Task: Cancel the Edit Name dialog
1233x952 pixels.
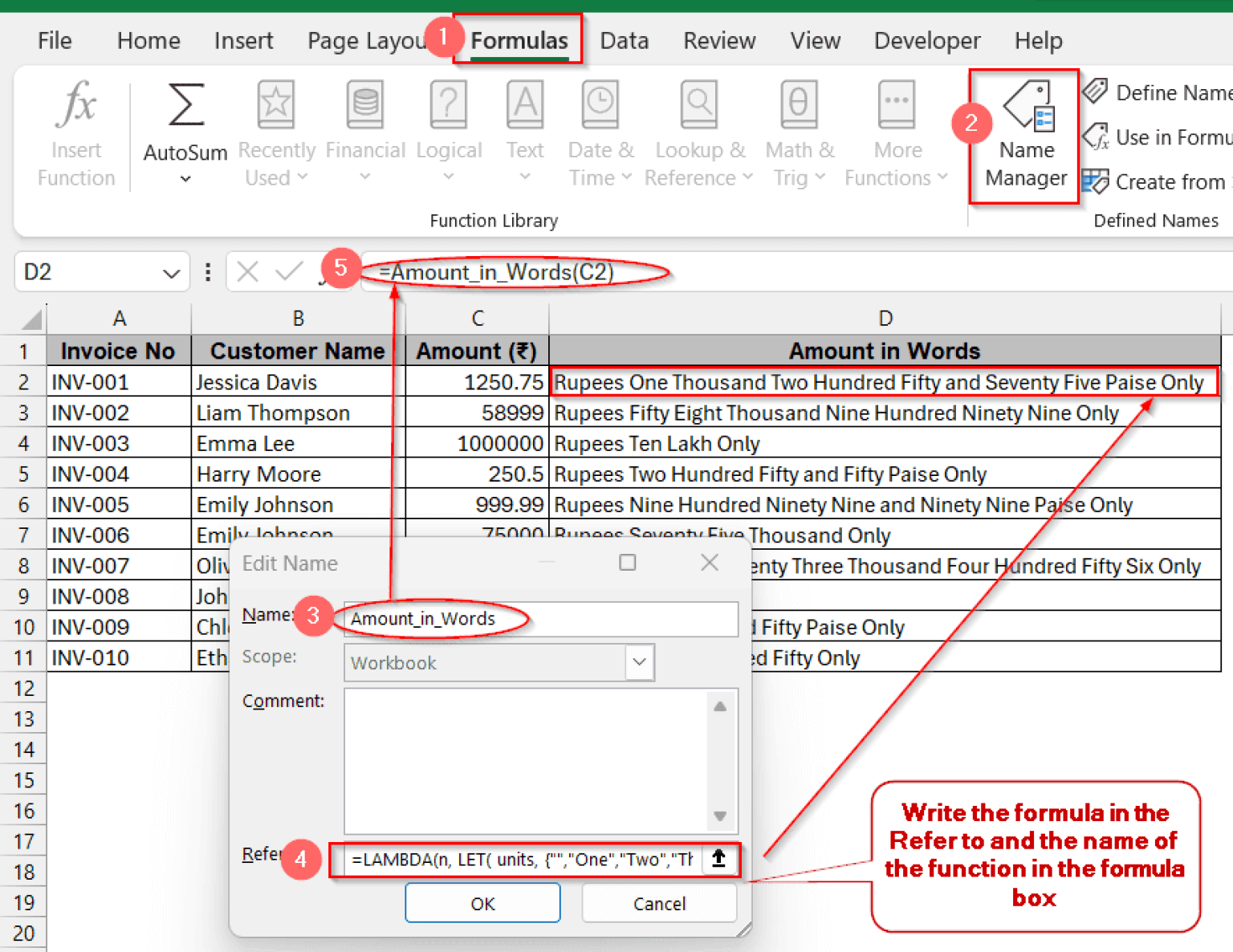Action: pos(659,902)
